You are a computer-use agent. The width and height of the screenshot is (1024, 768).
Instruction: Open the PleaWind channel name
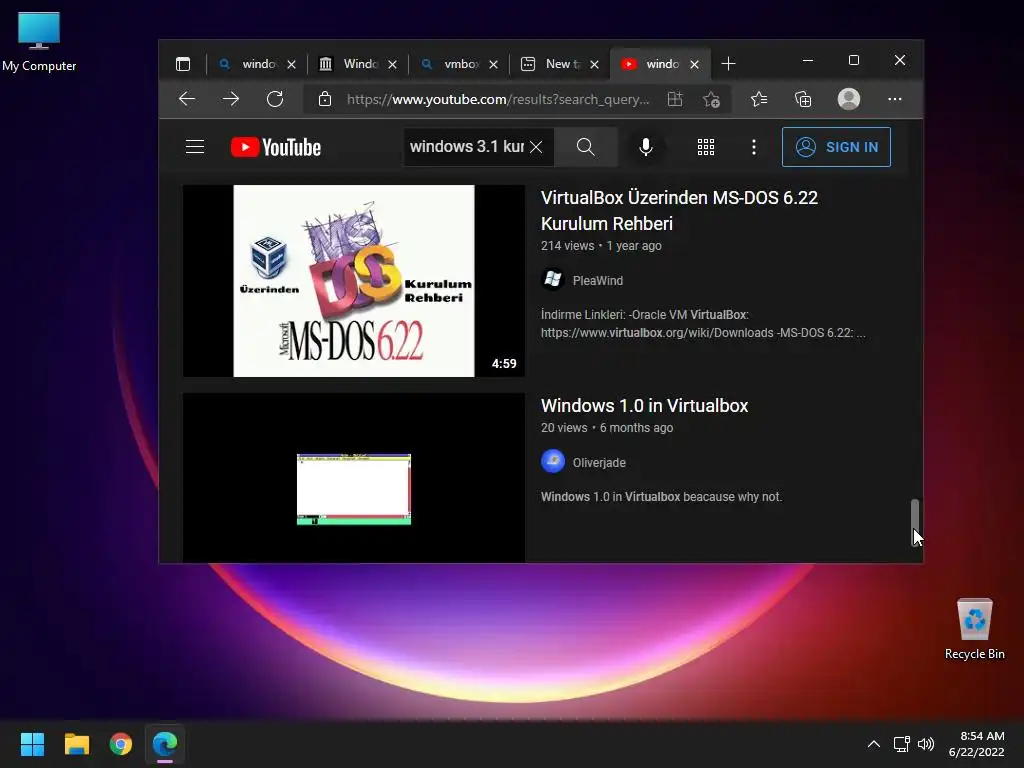598,281
